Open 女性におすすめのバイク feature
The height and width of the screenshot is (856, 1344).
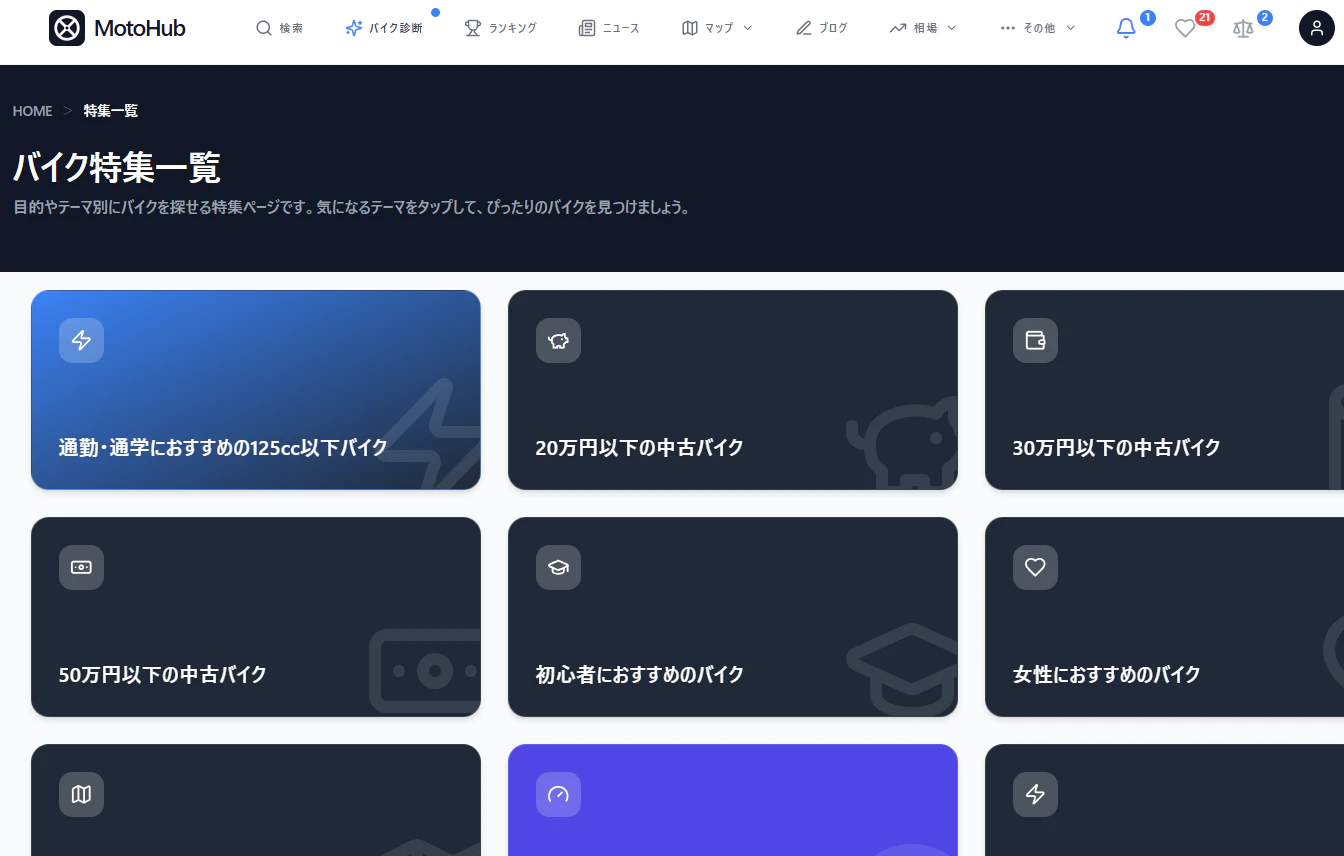point(1164,617)
